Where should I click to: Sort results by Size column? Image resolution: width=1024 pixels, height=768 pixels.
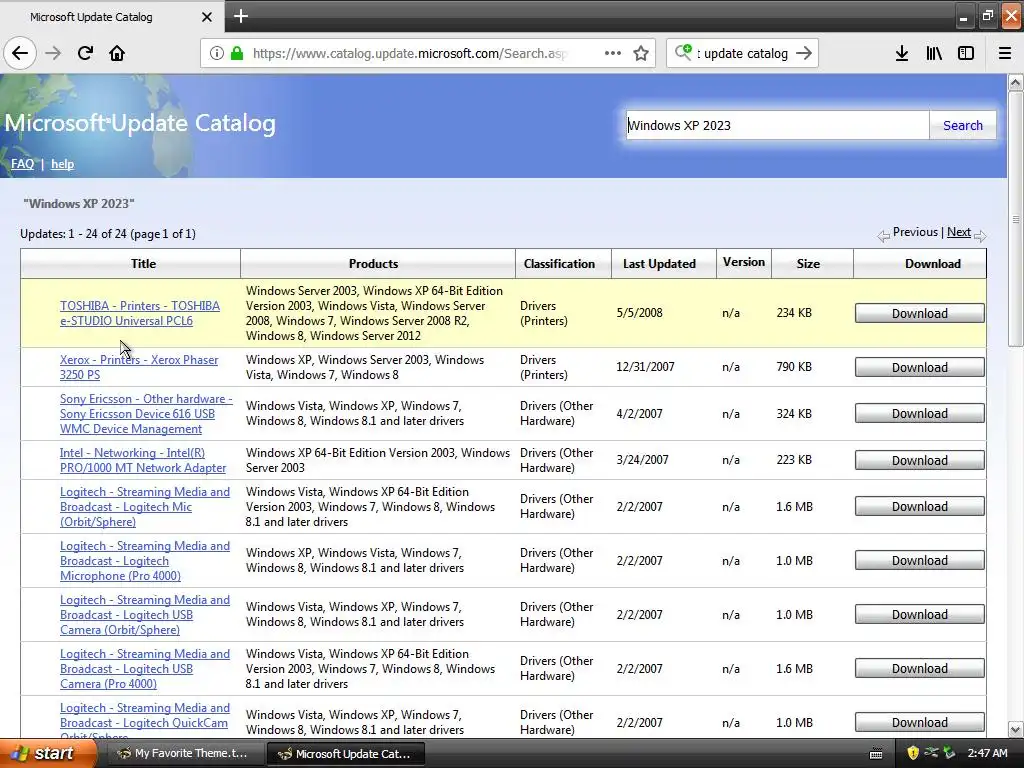tap(808, 264)
